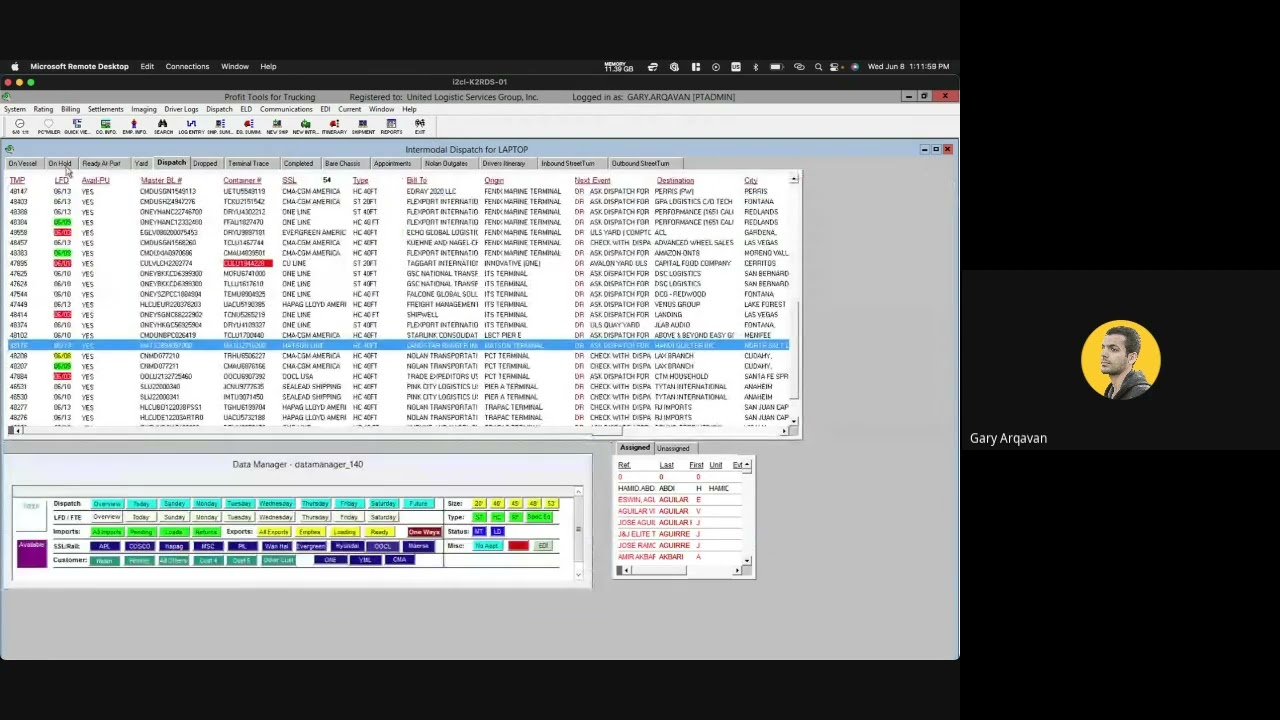Click the Dispatch Future filter button
Image resolution: width=1280 pixels, height=720 pixels.
click(x=418, y=504)
